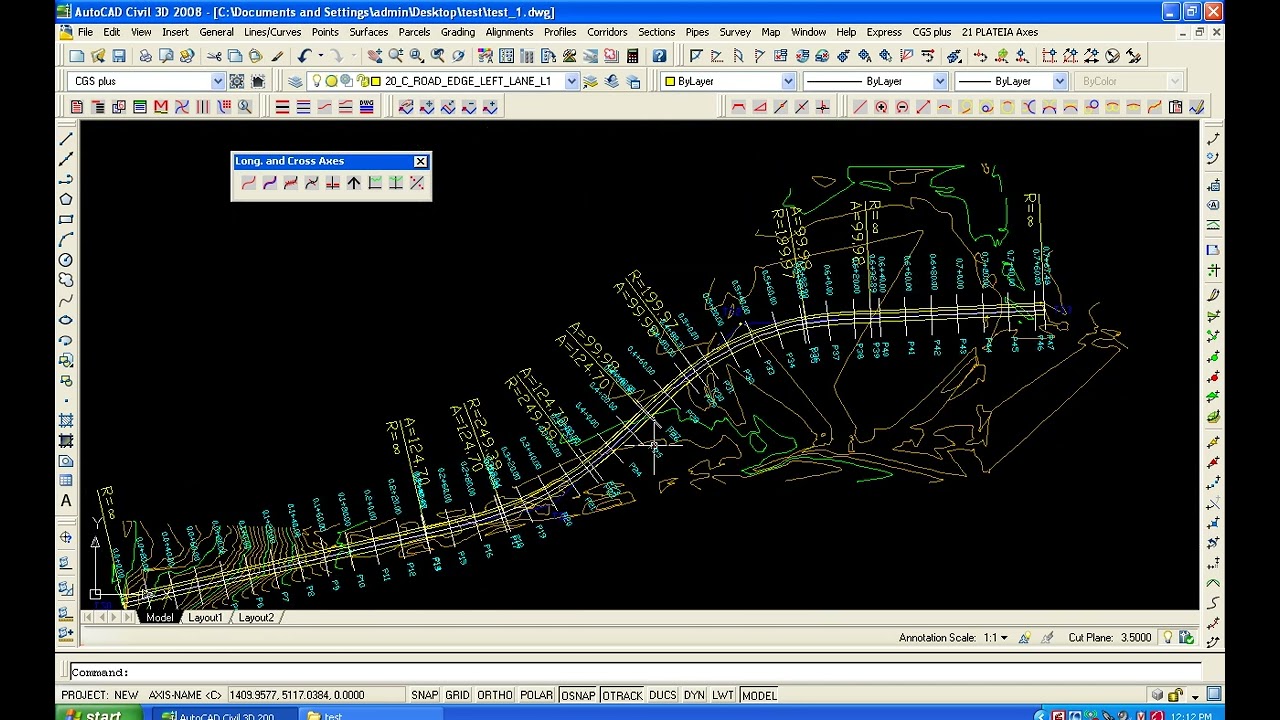Click the Plot/Print icon

tap(145, 56)
